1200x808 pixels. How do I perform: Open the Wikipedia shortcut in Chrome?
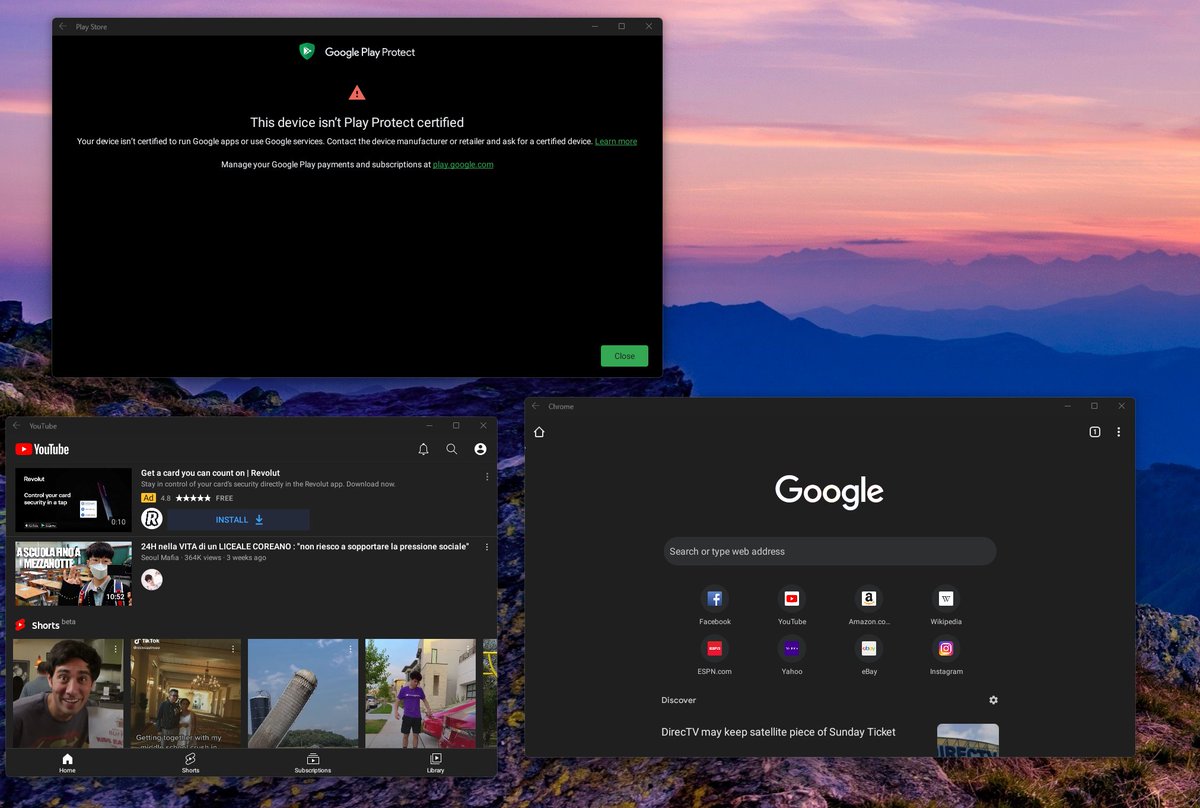pyautogui.click(x=946, y=606)
